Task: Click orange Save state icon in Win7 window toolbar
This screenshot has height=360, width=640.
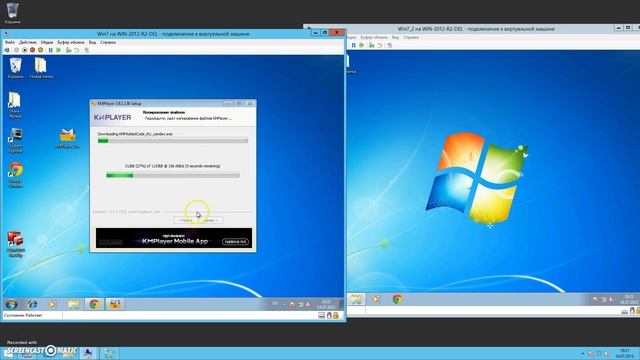Action: [x=40, y=50]
